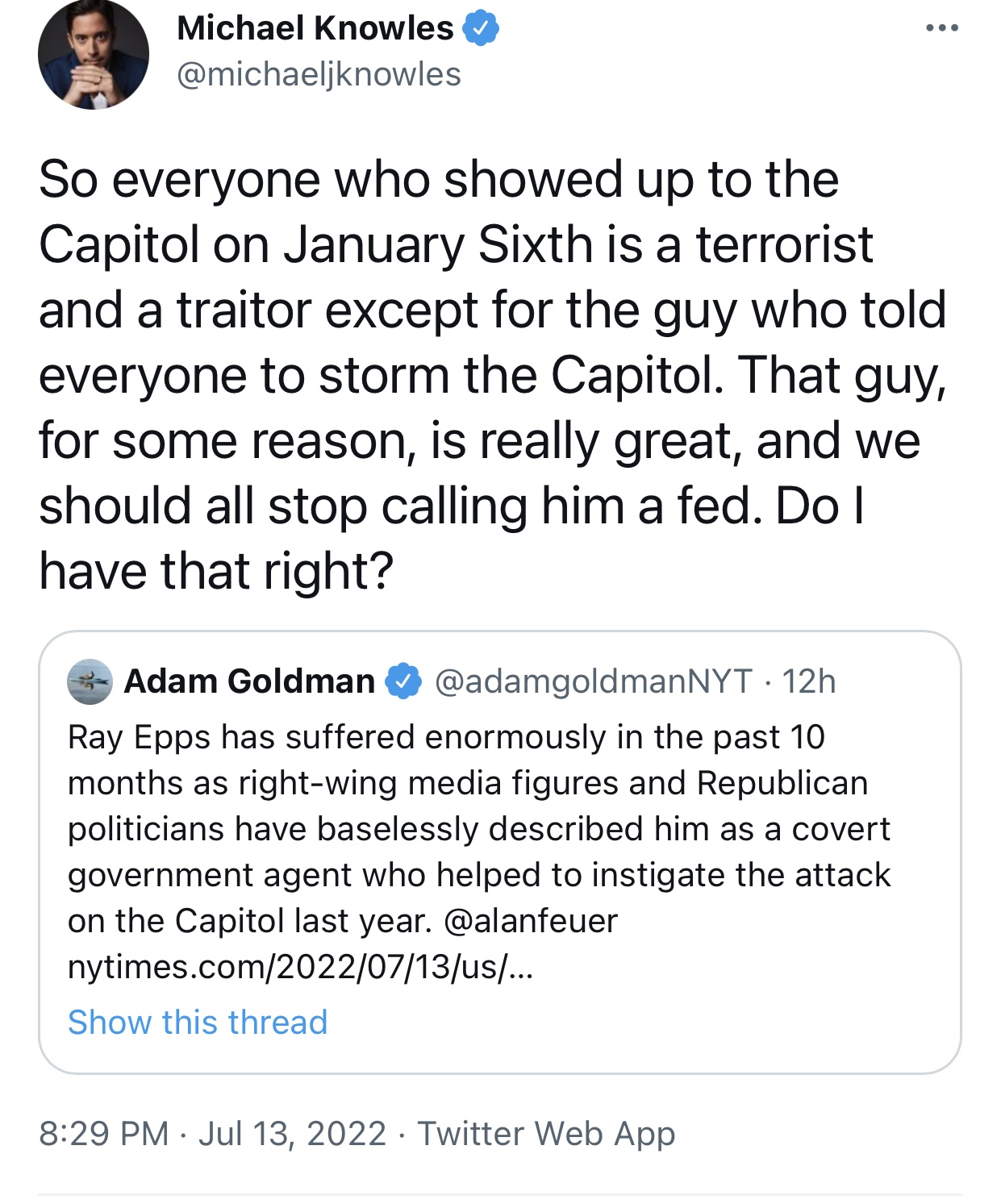Open the @alanfeuer mention
This screenshot has height=1204, width=1001.
coord(531,921)
